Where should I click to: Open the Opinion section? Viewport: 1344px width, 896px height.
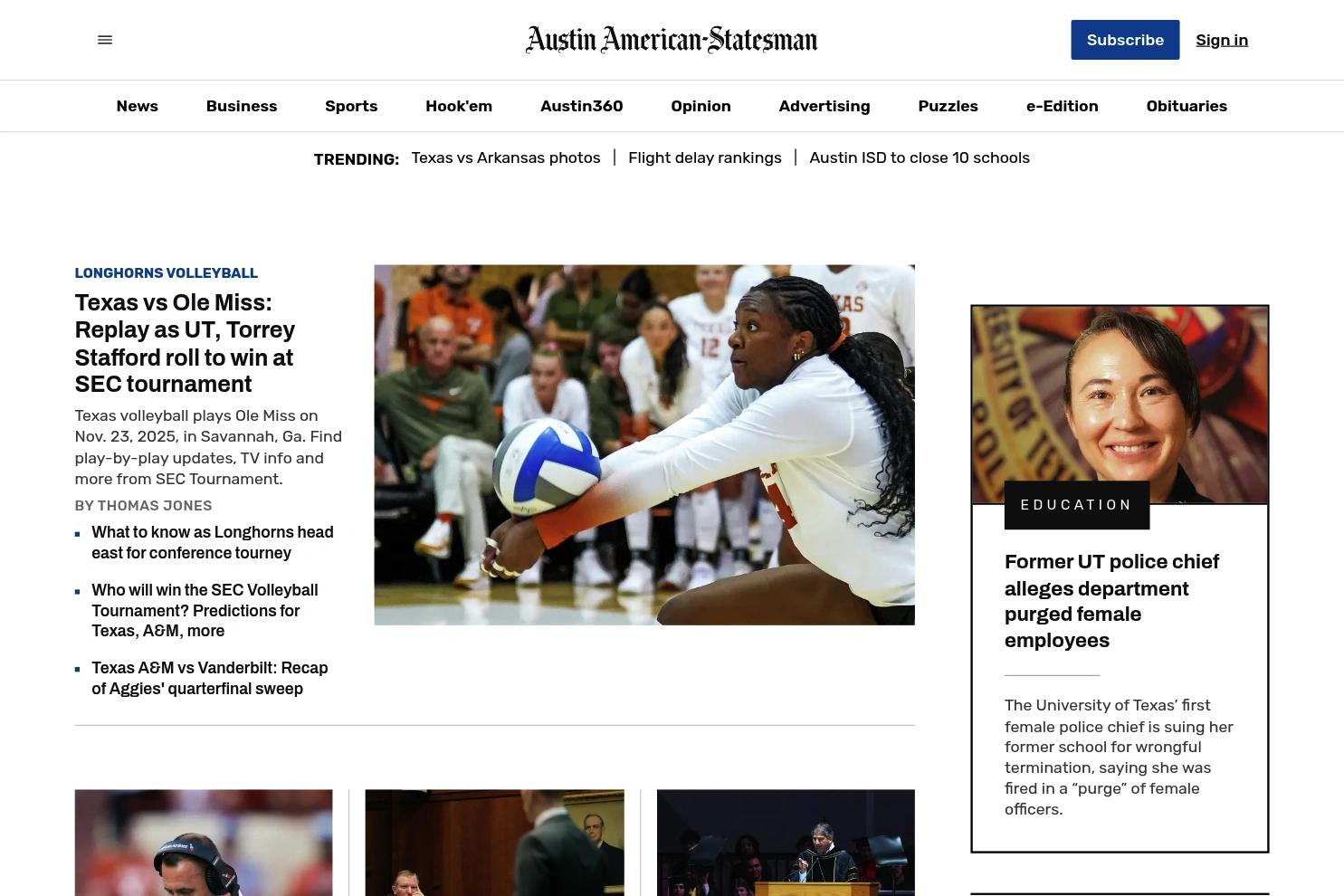coord(701,106)
